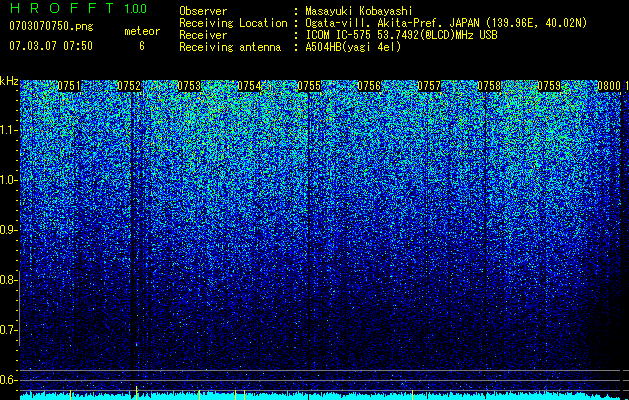Click the bright meteor echo dot after 0752

[x=136, y=344]
